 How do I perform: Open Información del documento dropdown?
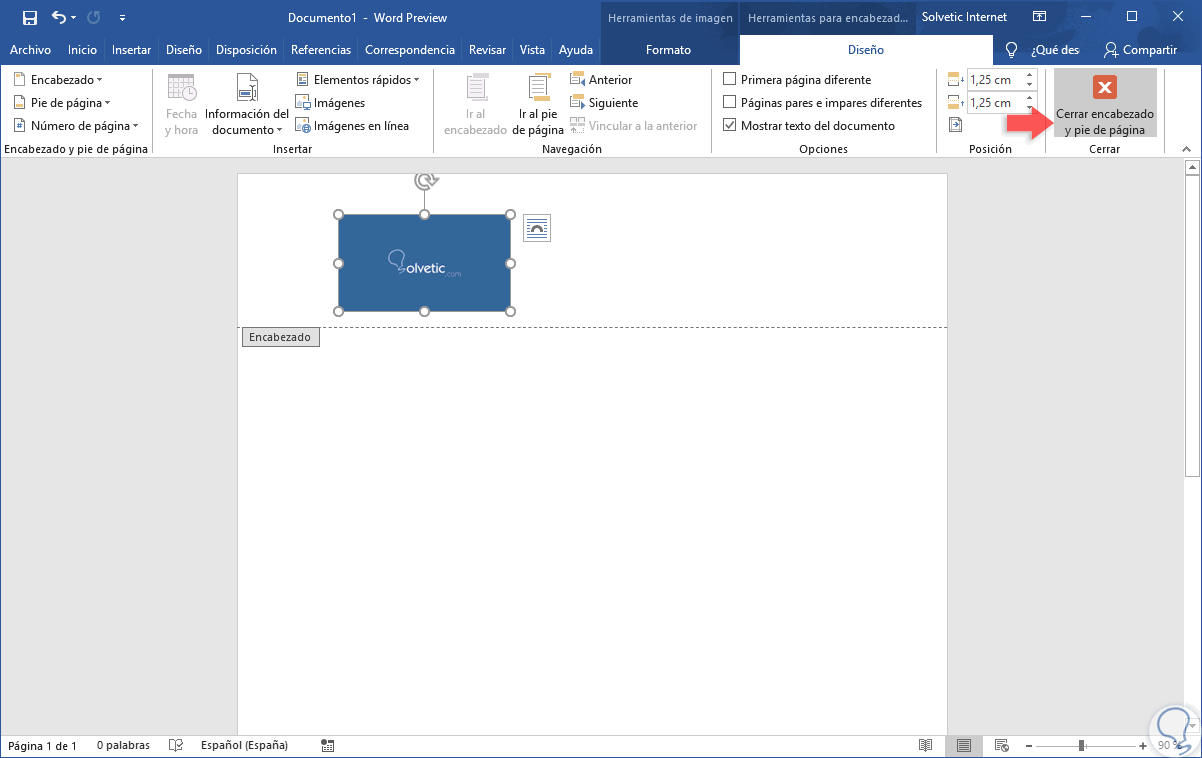point(247,105)
